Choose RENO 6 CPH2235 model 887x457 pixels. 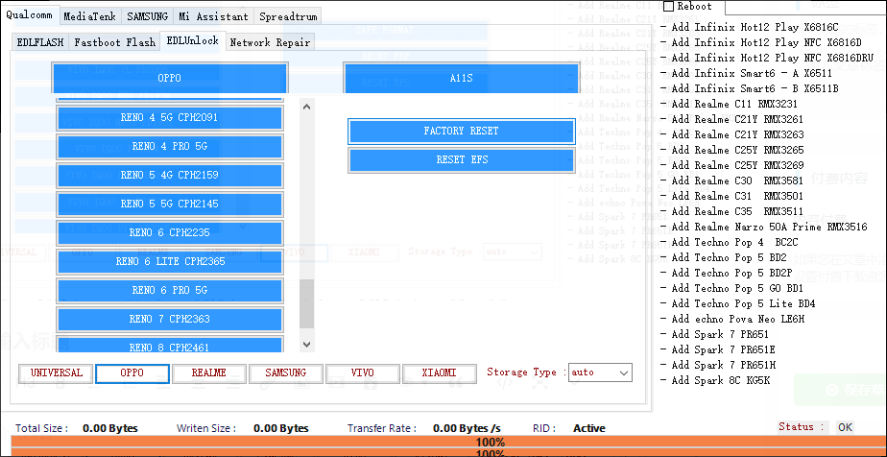(169, 232)
